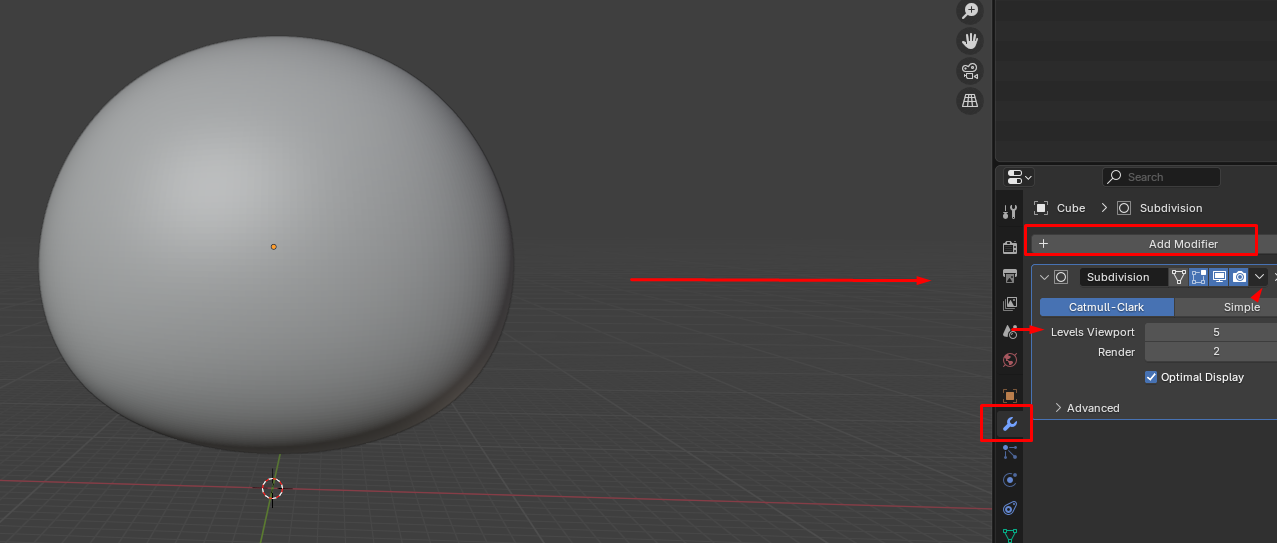
Task: Open the Modifiers wrench tab
Action: coord(1010,424)
